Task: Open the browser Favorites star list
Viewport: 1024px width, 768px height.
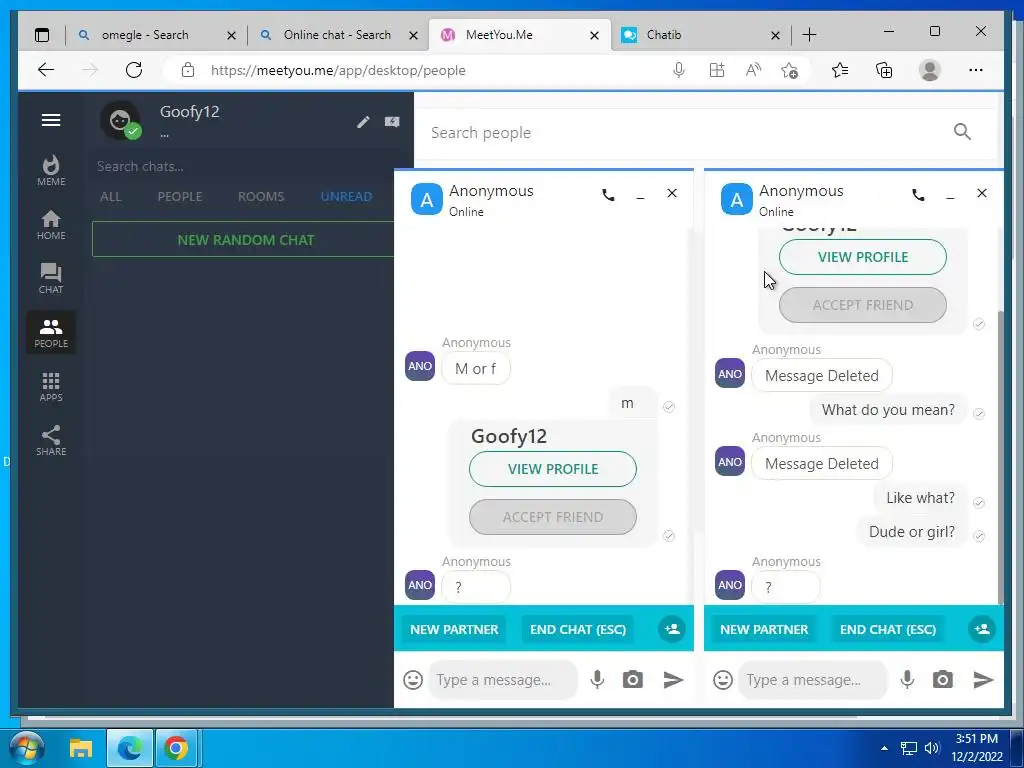Action: (x=840, y=70)
